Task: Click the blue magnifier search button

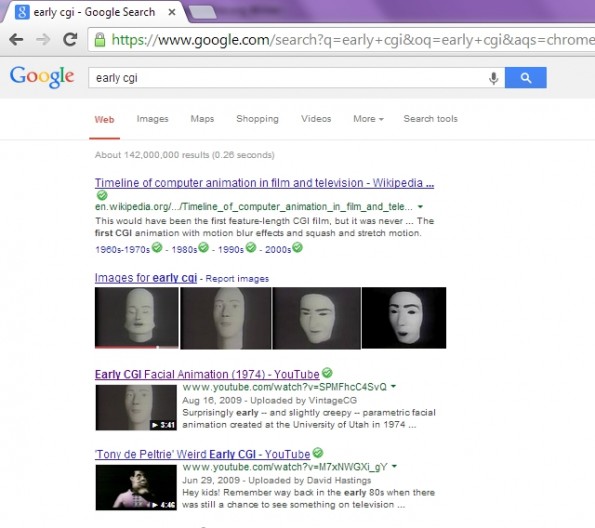Action: tap(526, 77)
